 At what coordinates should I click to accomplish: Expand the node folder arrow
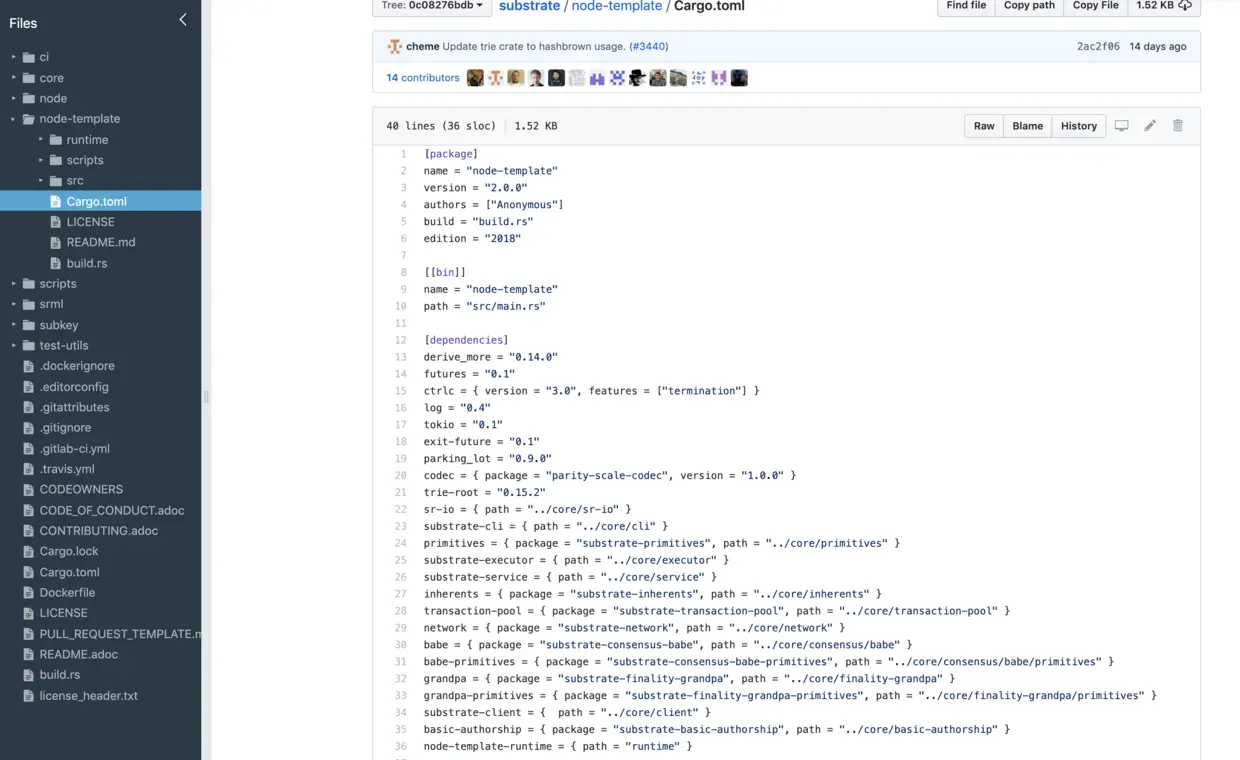(x=14, y=98)
